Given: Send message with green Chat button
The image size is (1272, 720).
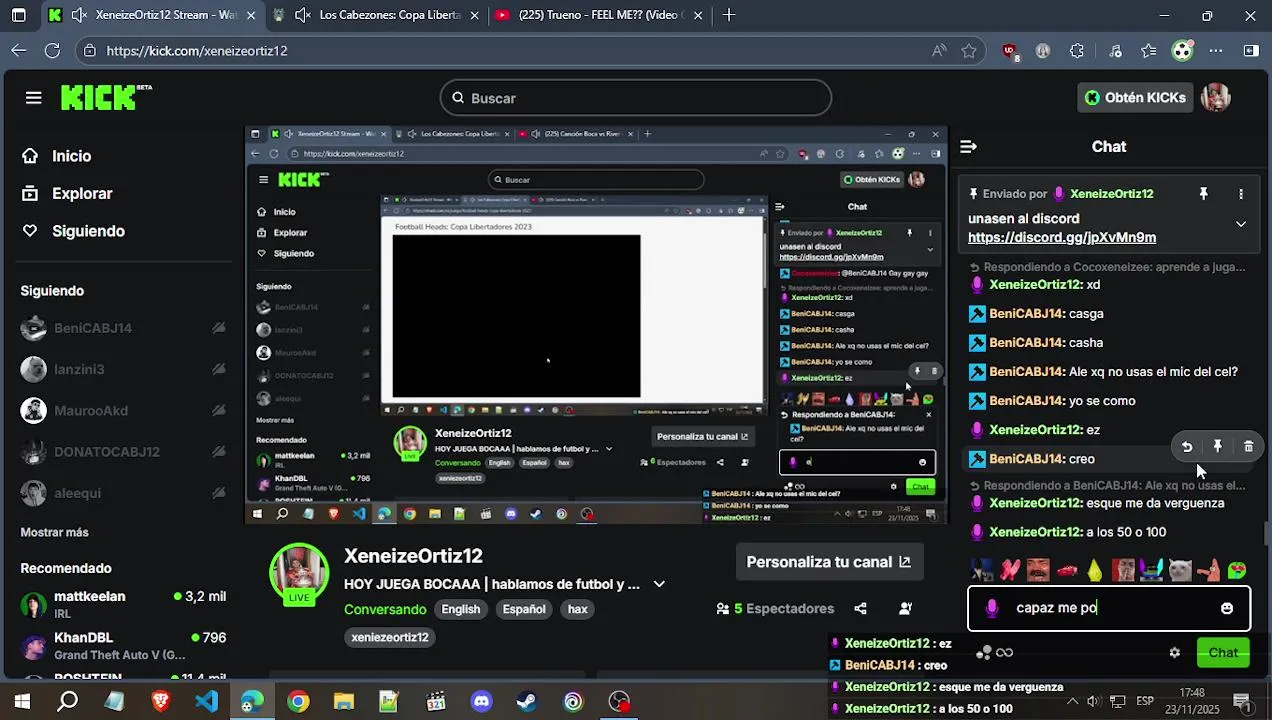Looking at the screenshot, I should [1223, 653].
